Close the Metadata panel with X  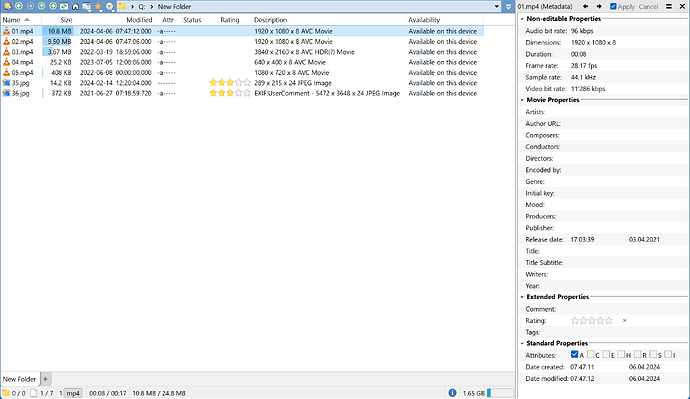683,6
